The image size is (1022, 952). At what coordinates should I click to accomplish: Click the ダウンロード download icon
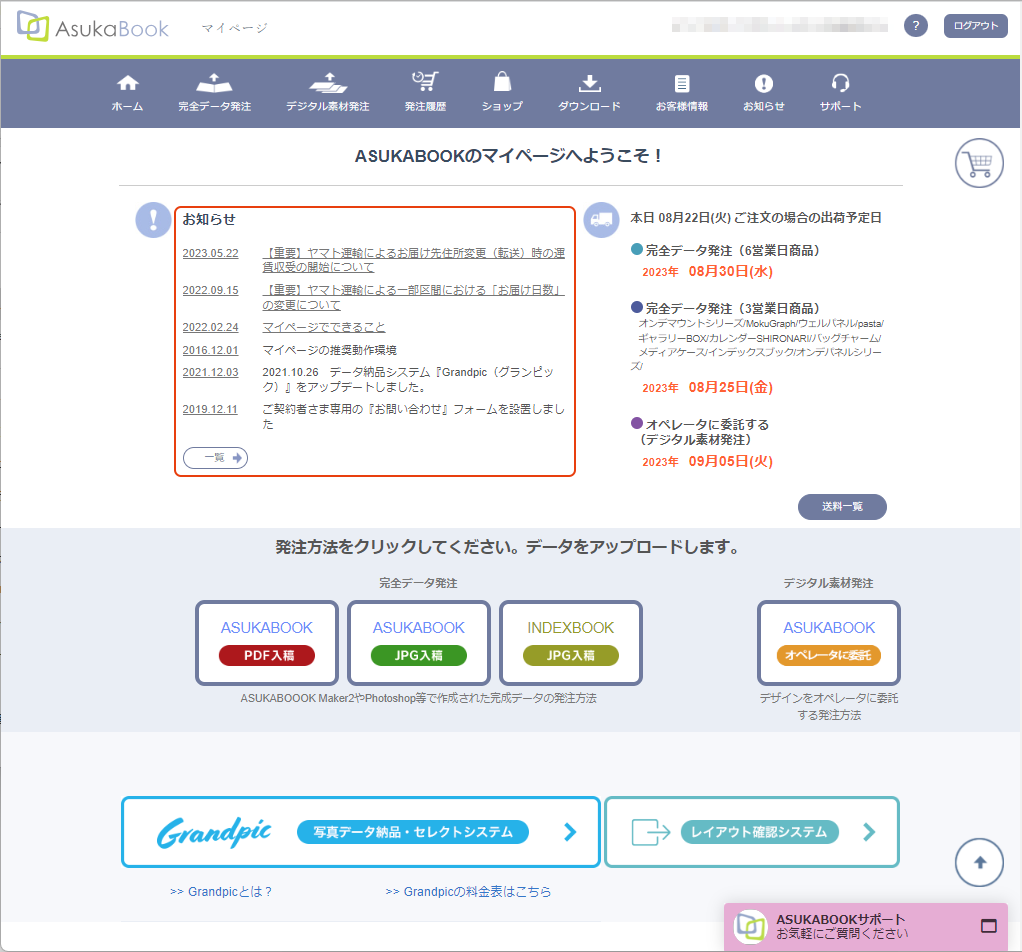589,84
